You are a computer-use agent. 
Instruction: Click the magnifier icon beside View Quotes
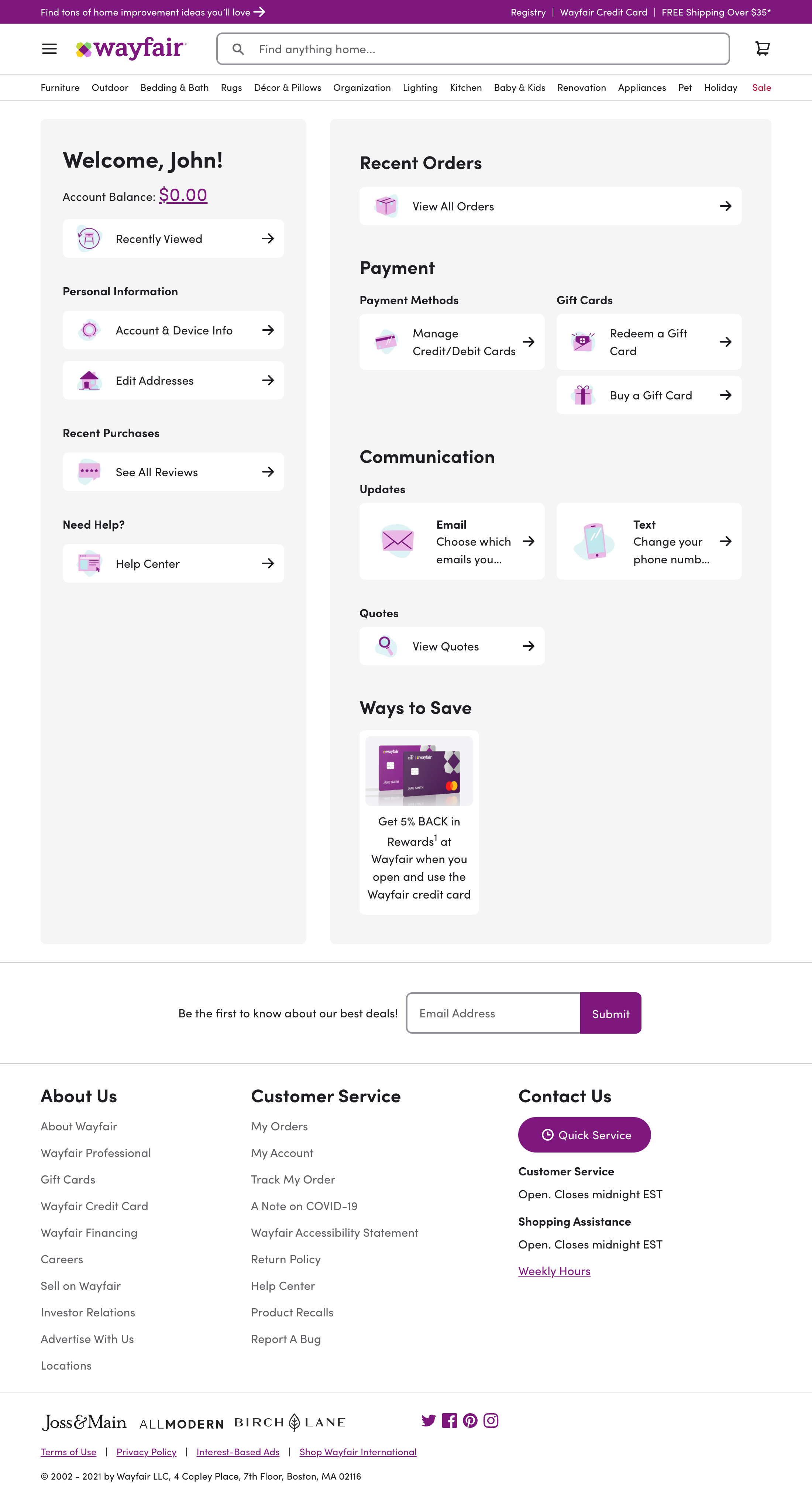coord(386,646)
